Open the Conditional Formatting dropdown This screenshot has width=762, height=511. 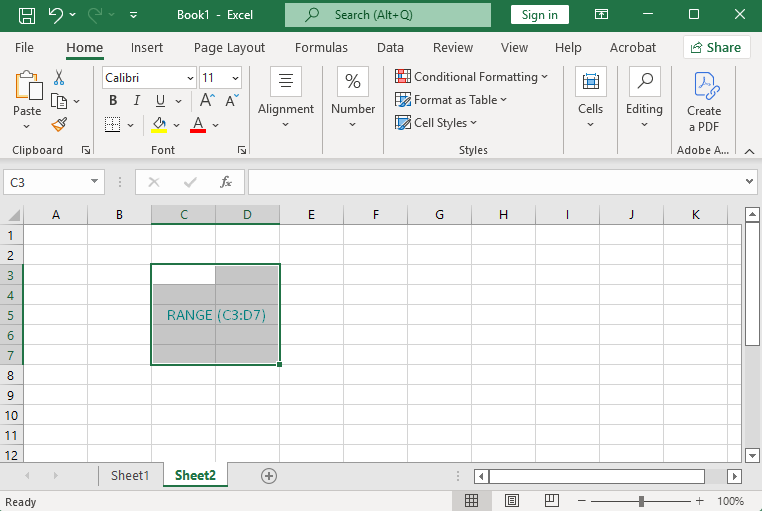click(471, 77)
